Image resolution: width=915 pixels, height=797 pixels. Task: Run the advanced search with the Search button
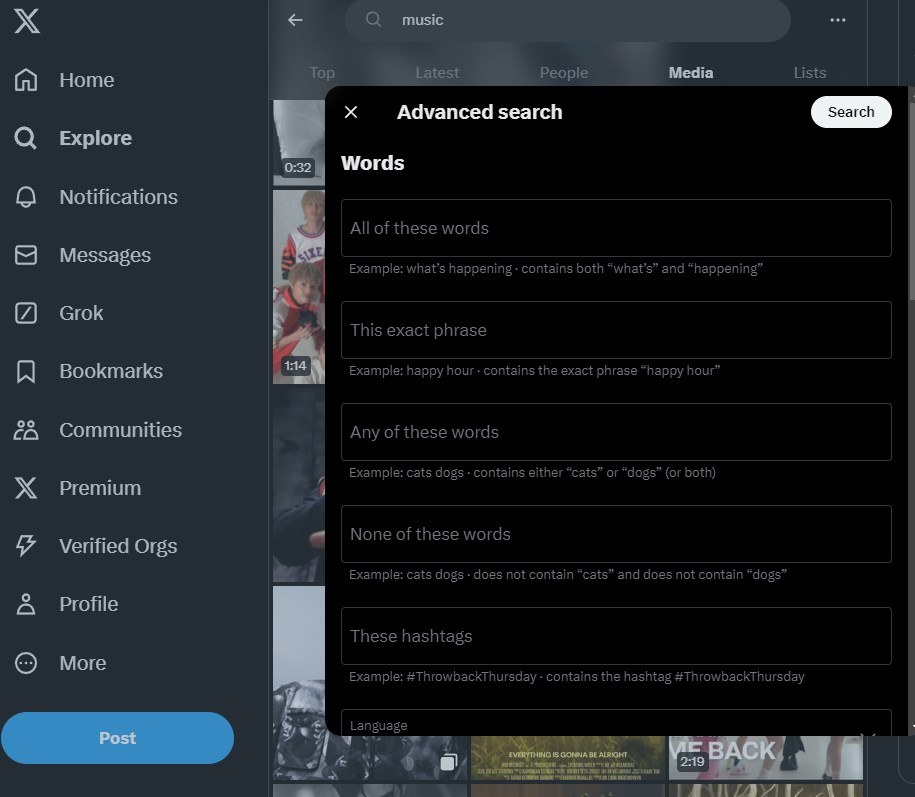point(850,112)
